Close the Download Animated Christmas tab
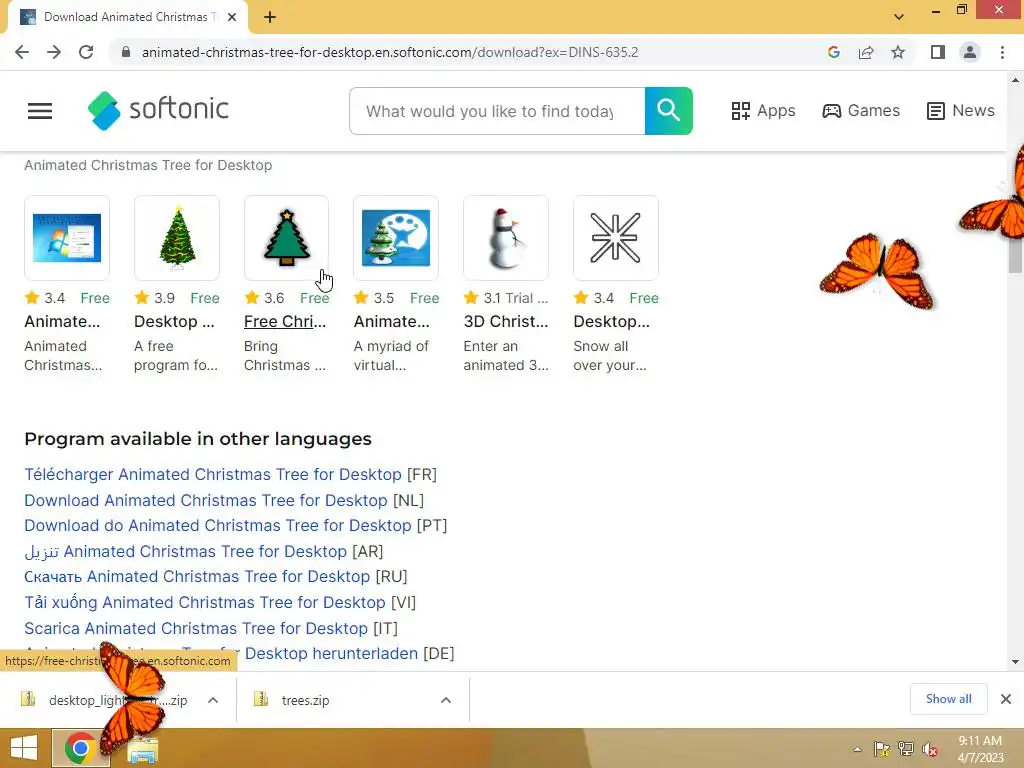 [x=232, y=17]
